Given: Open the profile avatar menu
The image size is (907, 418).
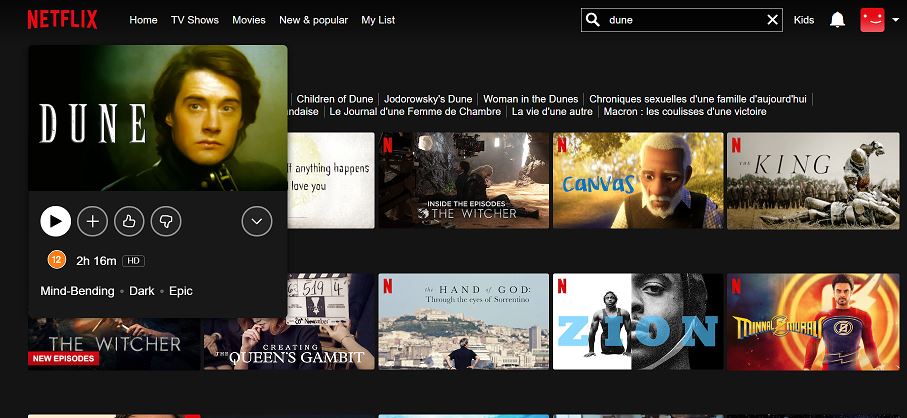Looking at the screenshot, I should 873,20.
